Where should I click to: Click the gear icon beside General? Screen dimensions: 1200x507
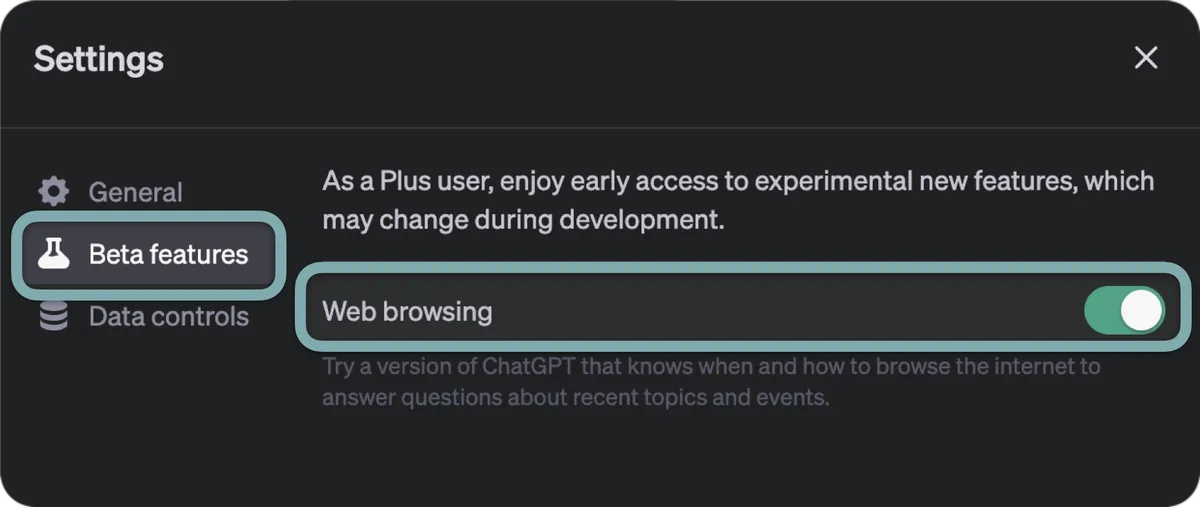(x=53, y=191)
